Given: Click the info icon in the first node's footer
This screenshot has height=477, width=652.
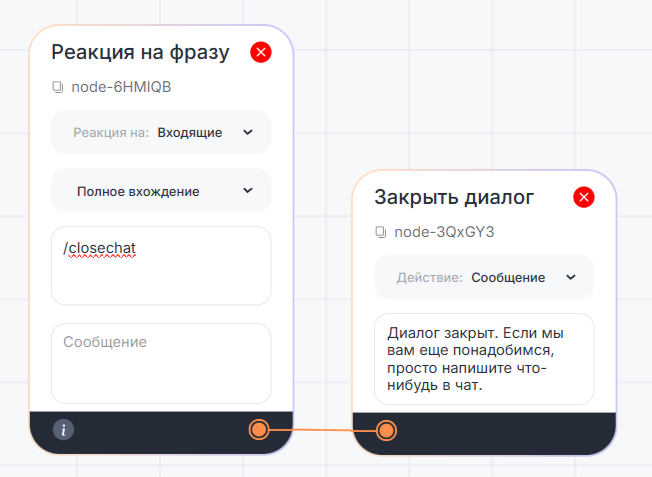Looking at the screenshot, I should point(63,430).
